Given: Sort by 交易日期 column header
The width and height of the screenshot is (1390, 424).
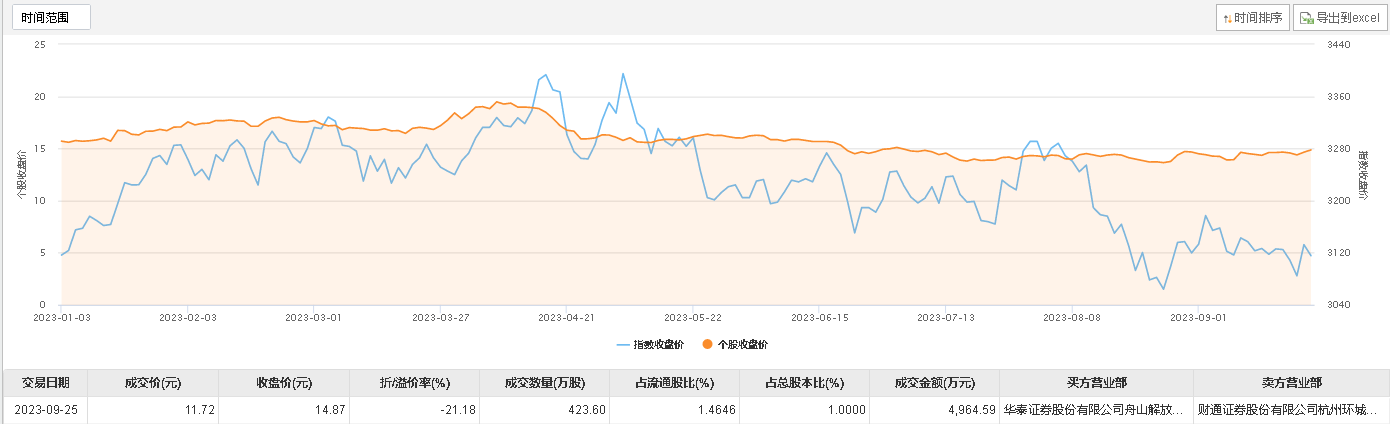Looking at the screenshot, I should [45, 383].
